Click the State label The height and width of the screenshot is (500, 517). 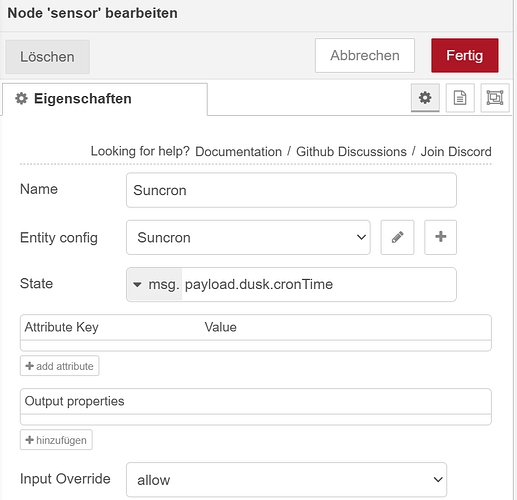pyautogui.click(x=37, y=284)
